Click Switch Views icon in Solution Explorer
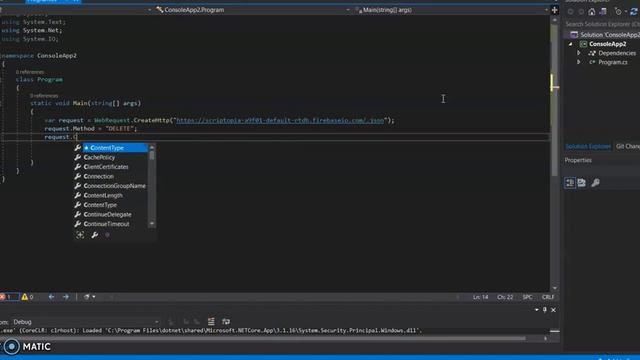Viewport: 640px width, 360px height. click(603, 12)
